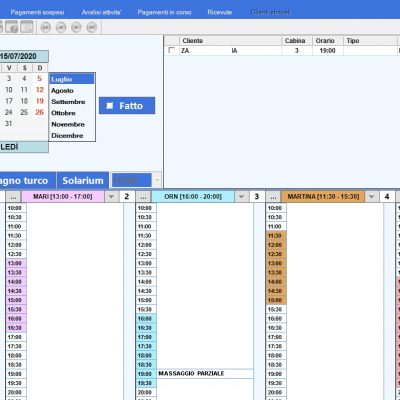Select day 10 in the calendar

click(9, 90)
